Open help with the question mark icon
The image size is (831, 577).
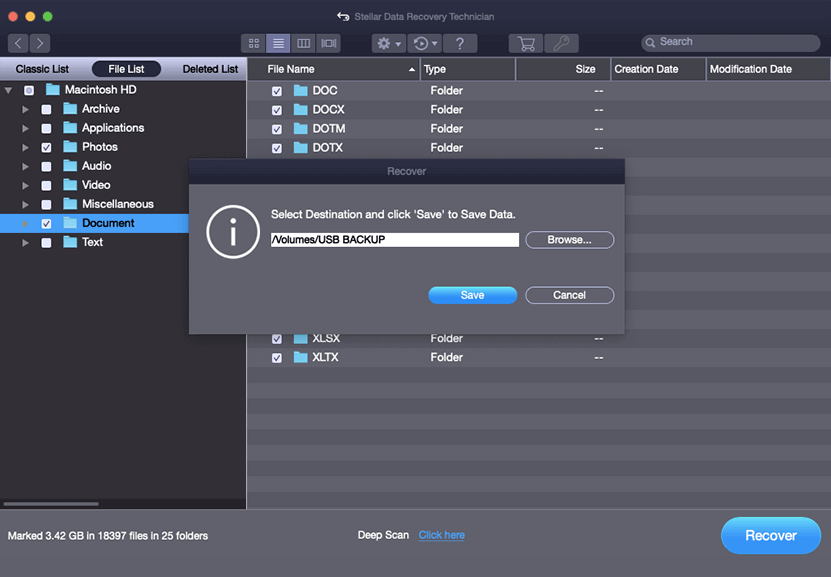pyautogui.click(x=459, y=43)
